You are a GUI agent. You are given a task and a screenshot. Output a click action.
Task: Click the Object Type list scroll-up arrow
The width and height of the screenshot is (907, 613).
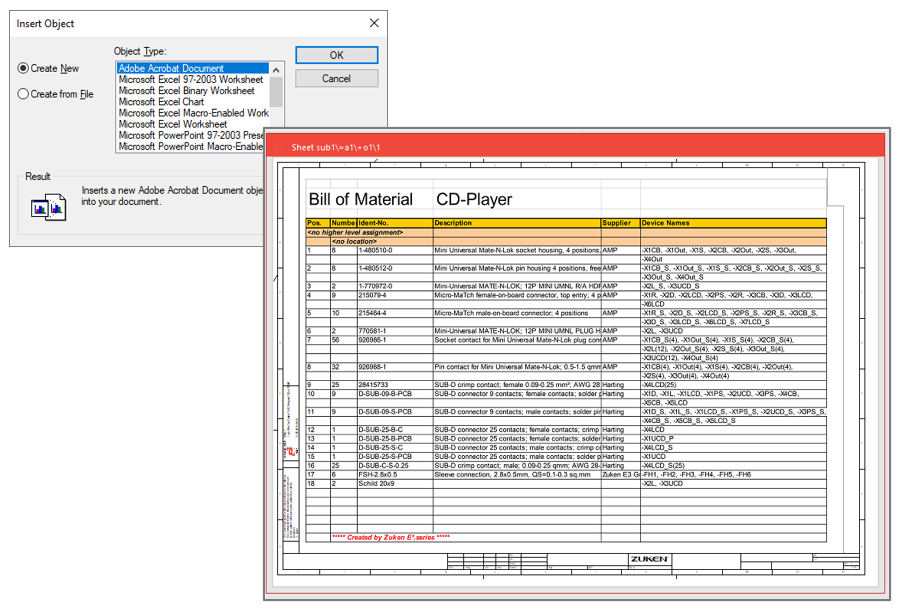point(277,68)
